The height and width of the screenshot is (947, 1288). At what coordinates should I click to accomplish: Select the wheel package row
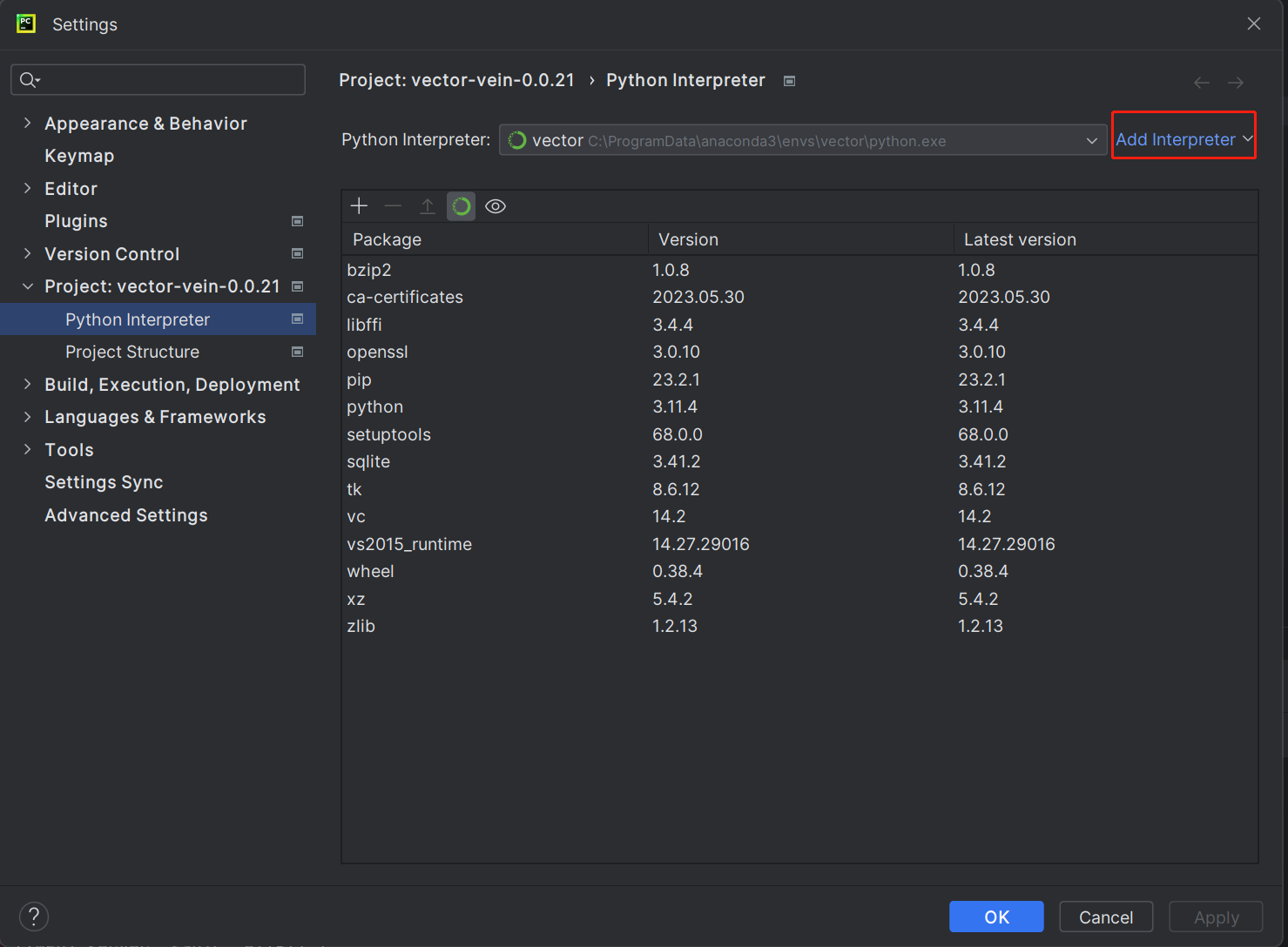799,571
